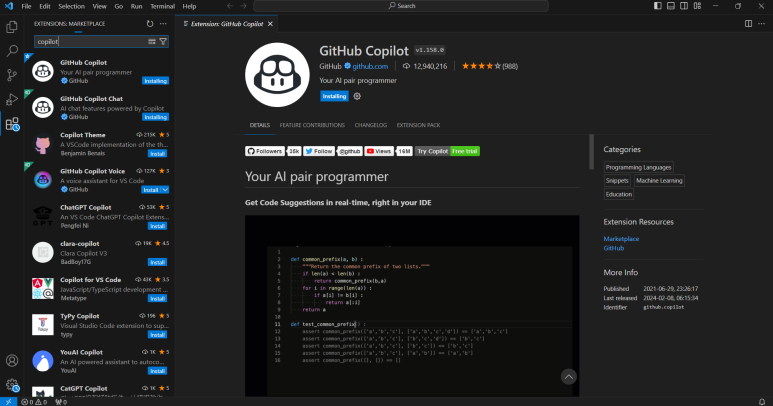
Task: Open notifications bell in status bar
Action: [x=762, y=402]
